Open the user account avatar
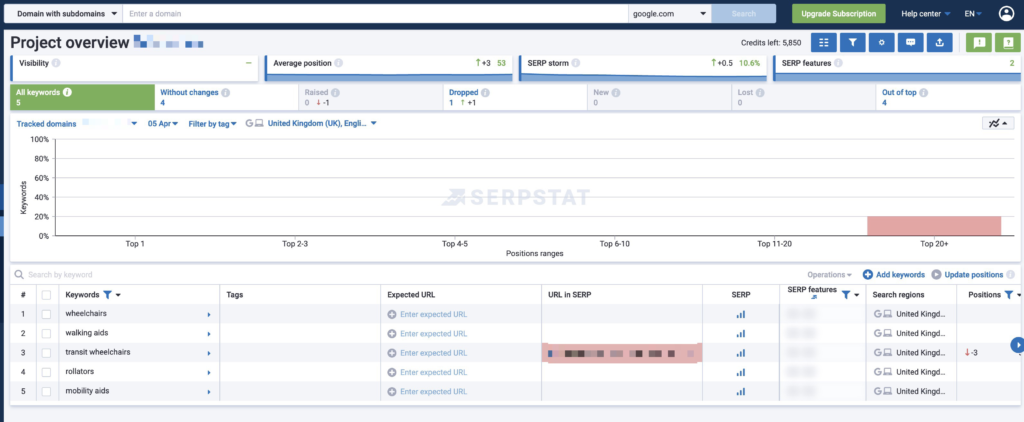 coord(1006,13)
